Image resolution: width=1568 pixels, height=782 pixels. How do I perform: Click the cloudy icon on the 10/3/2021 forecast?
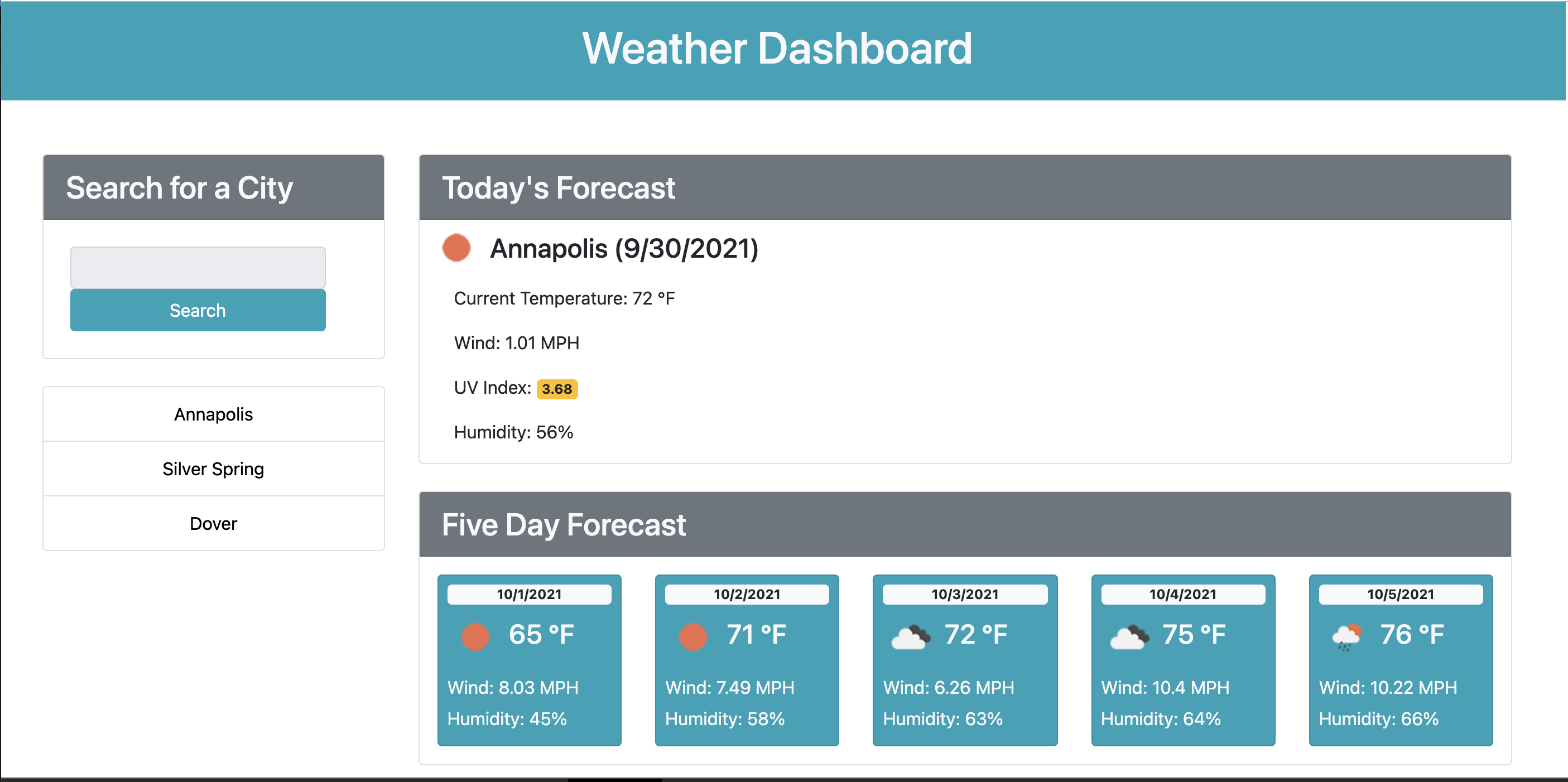[x=912, y=637]
